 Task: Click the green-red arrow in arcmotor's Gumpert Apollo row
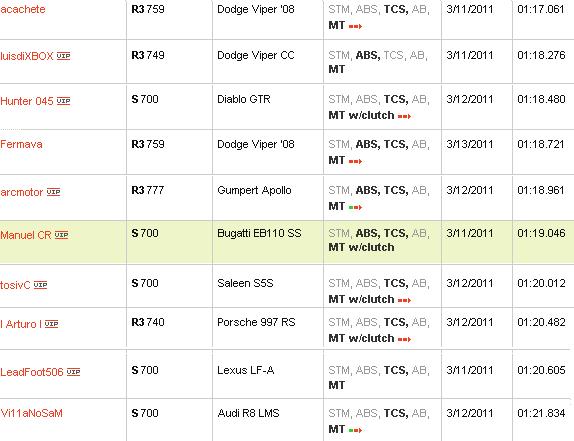(355, 208)
